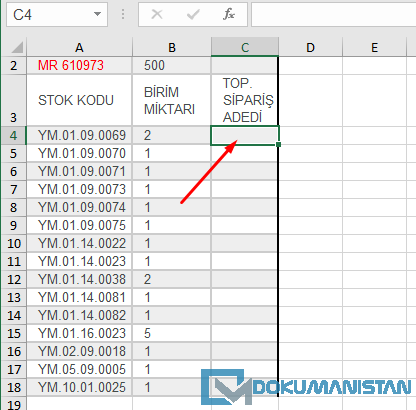416x410 pixels.
Task: Click the Cancel X icon in formula bar
Action: click(157, 14)
